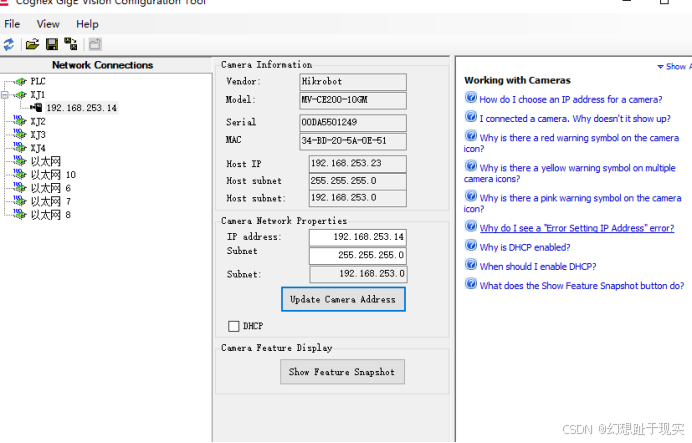Open 'Why do I see Error Setting IP Address' link

pos(577,228)
